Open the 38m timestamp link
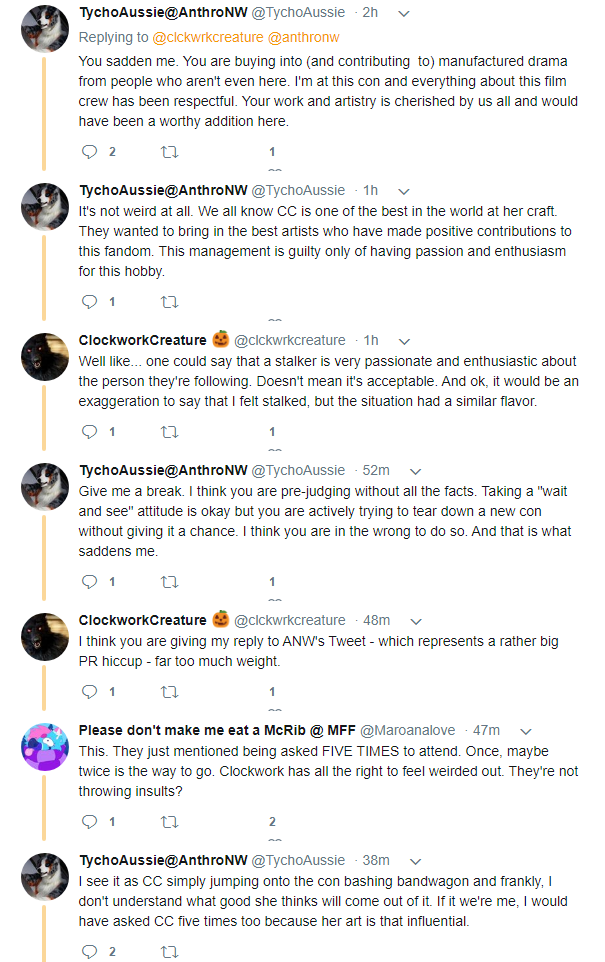 [x=376, y=860]
